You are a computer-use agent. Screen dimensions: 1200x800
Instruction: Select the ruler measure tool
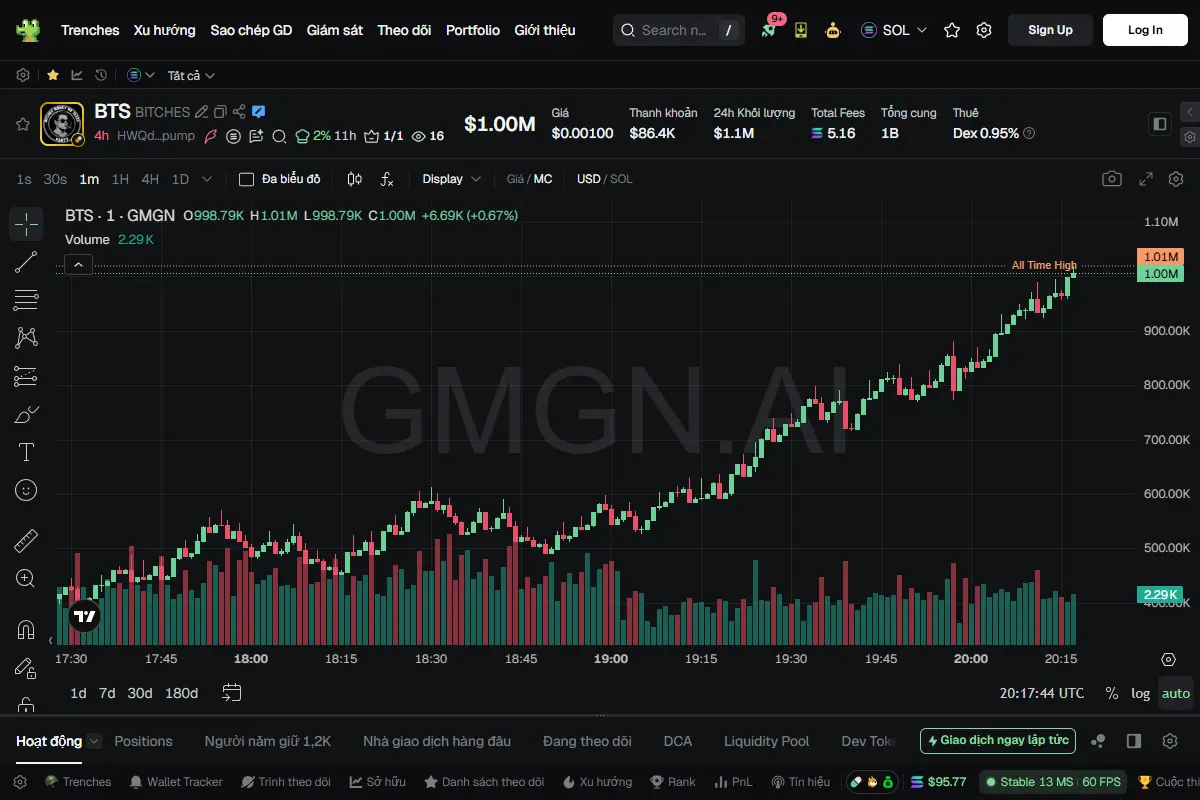click(x=26, y=541)
